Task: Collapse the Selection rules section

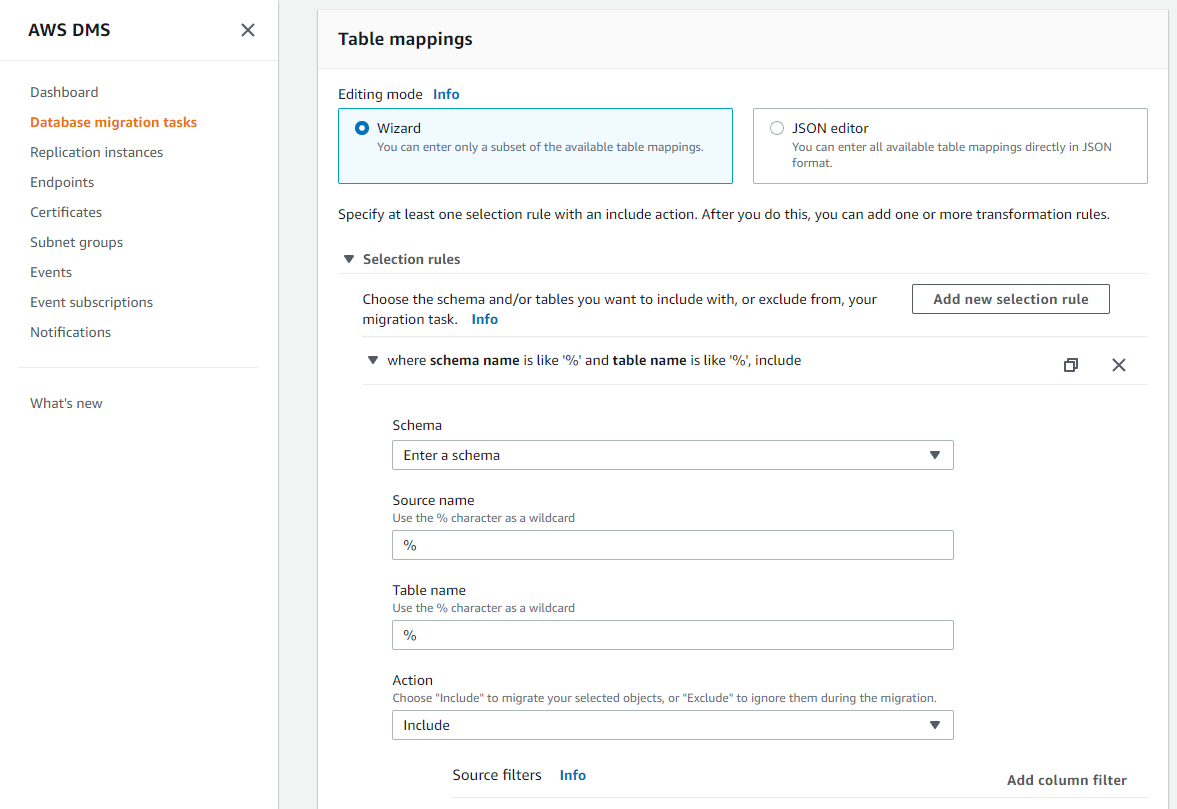Action: [x=349, y=259]
